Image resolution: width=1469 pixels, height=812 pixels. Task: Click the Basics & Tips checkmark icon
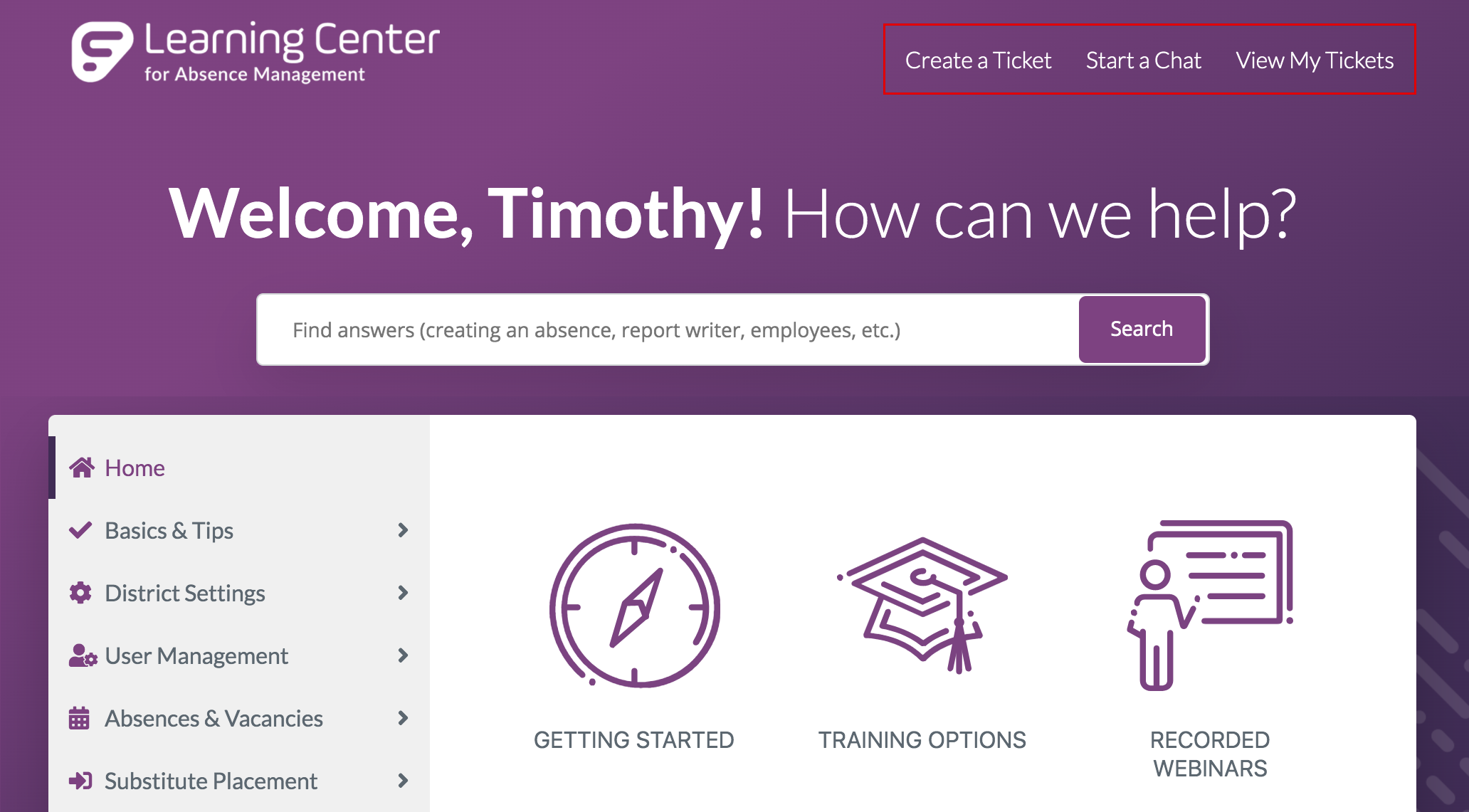(80, 530)
